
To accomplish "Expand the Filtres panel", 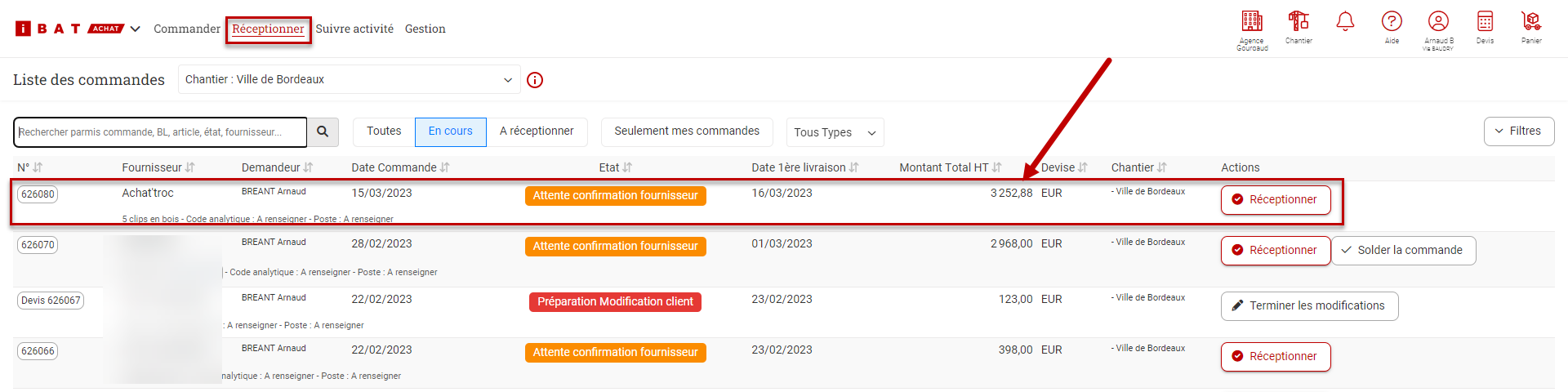I will [x=1518, y=131].
